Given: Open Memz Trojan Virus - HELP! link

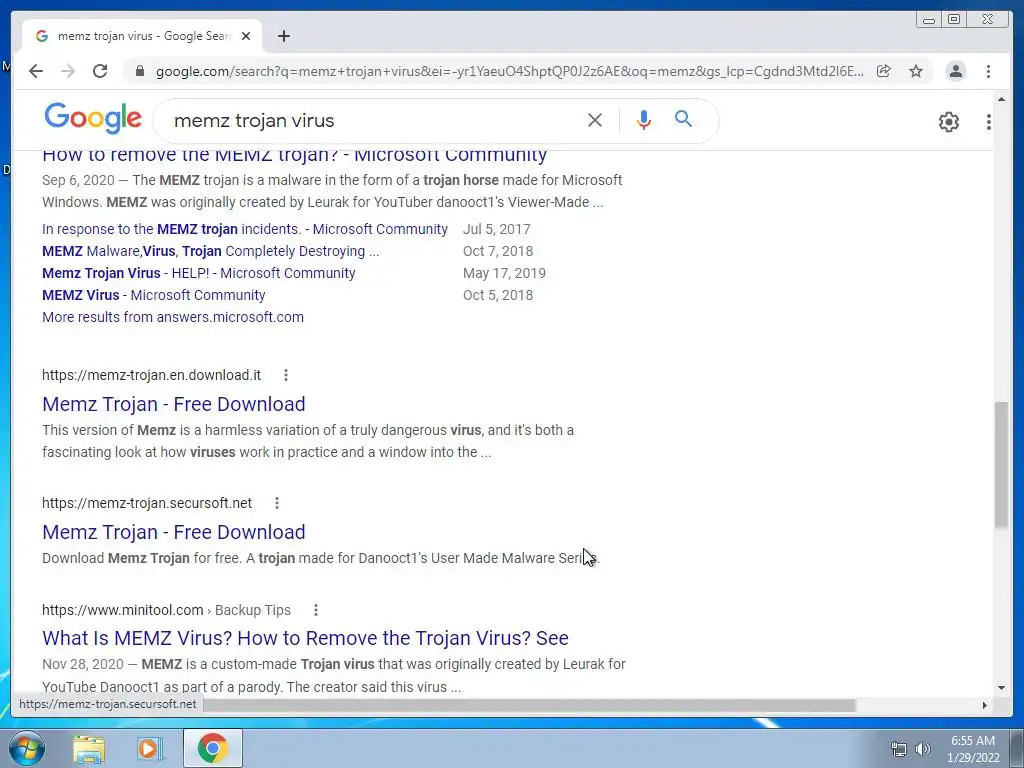Looking at the screenshot, I should click(199, 273).
